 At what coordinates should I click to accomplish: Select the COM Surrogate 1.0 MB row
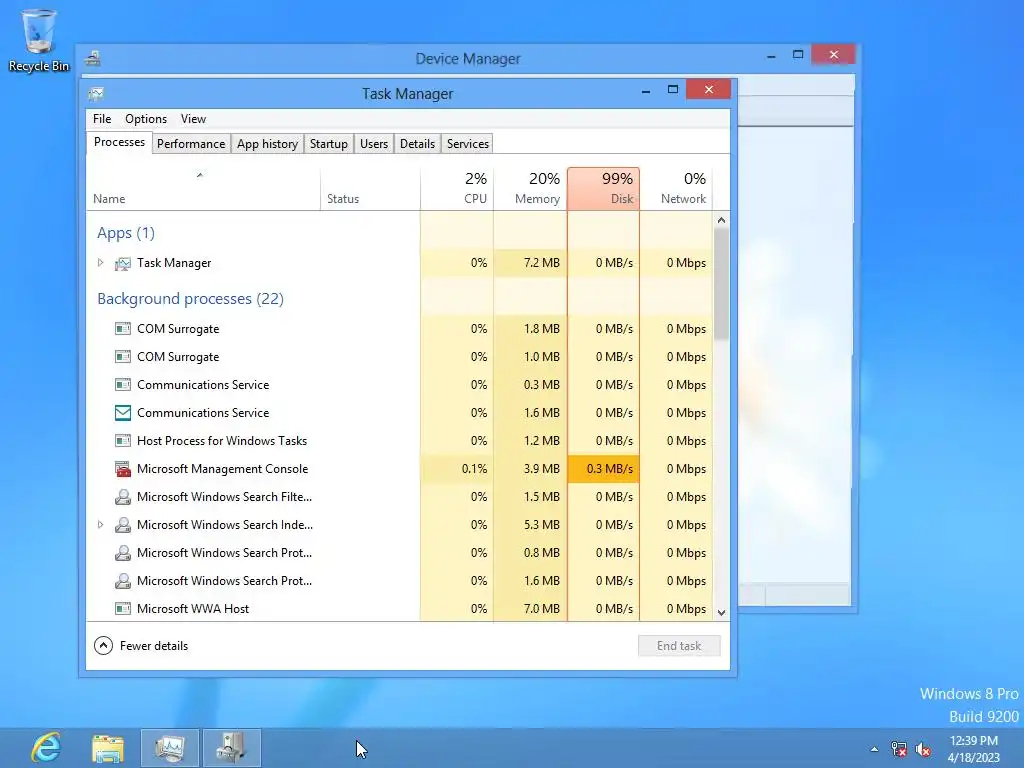400,357
